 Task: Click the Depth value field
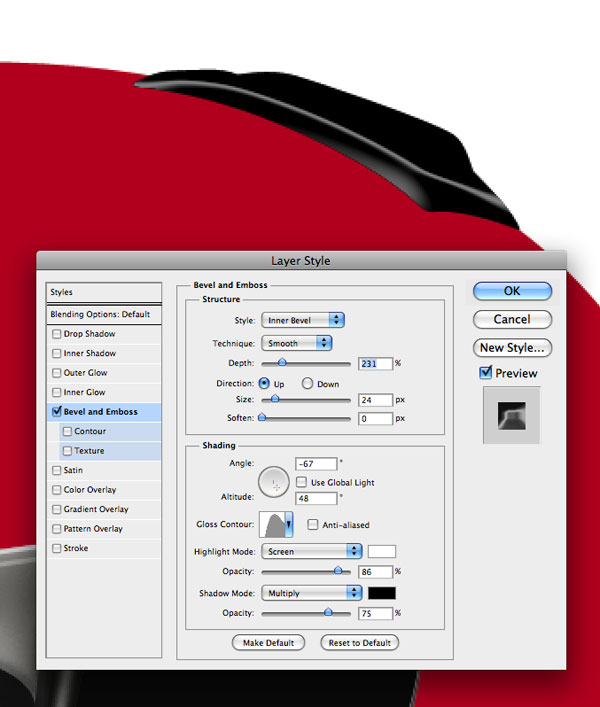point(376,363)
